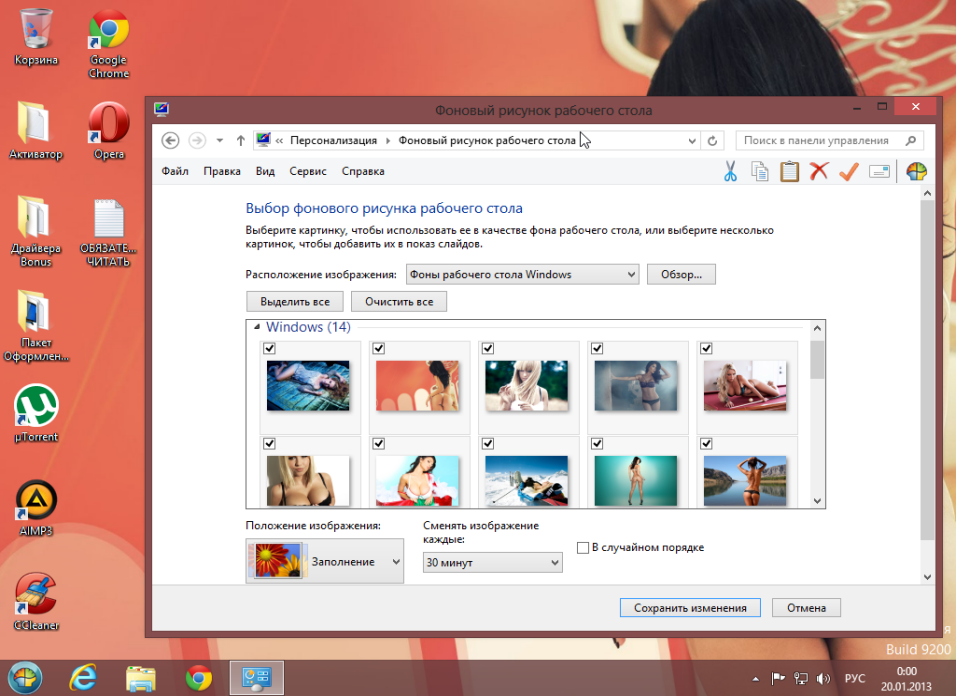Open recent locations arrow next to Forward

click(219, 141)
